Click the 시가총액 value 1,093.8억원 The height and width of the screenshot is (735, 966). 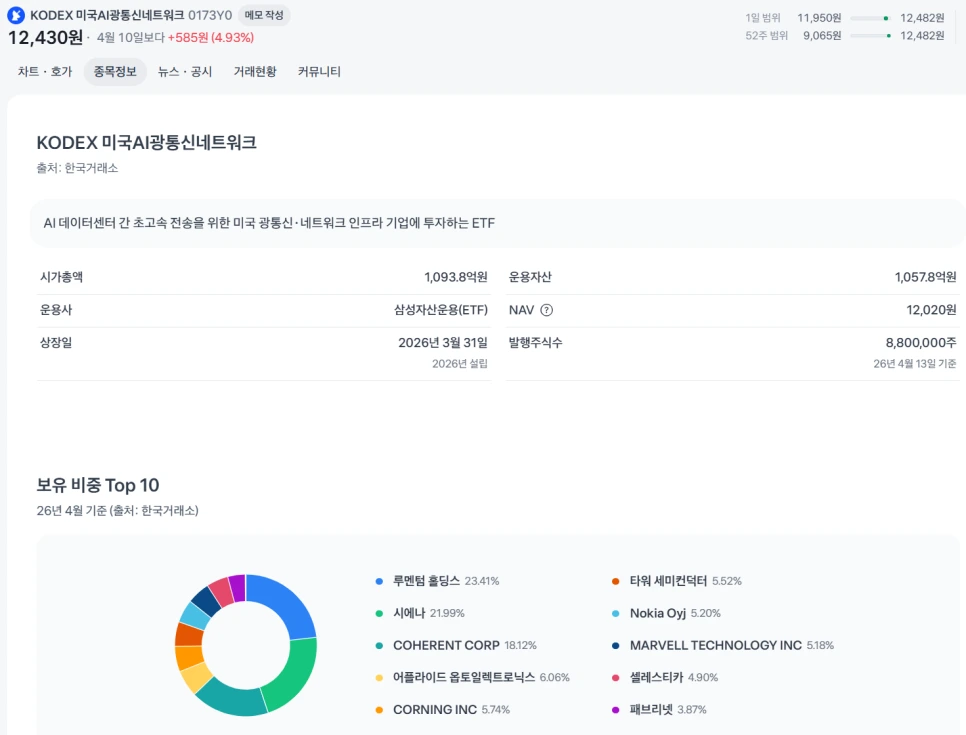pos(456,277)
